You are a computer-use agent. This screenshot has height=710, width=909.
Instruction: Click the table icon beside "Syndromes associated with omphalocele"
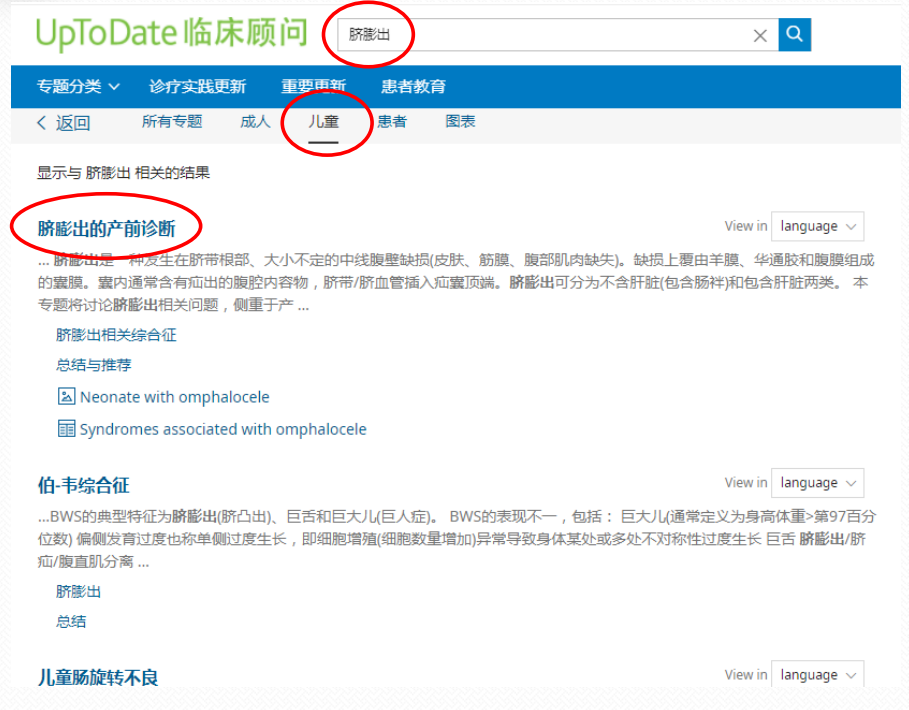click(66, 428)
